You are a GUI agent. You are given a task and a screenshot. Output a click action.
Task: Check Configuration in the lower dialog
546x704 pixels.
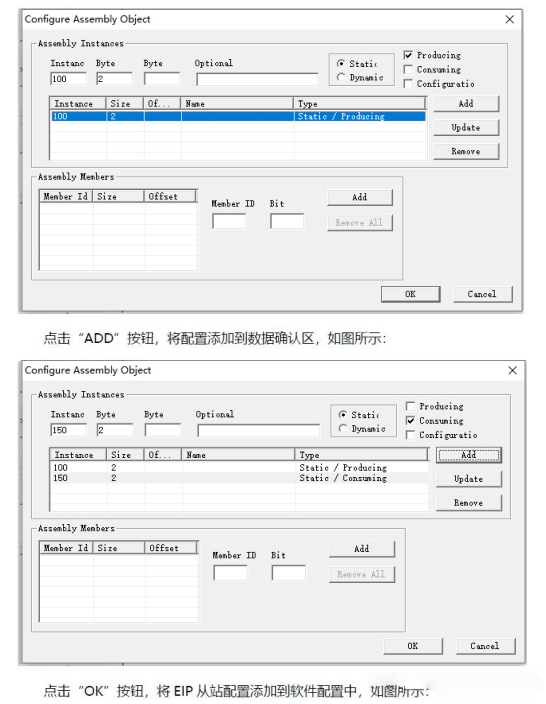[x=410, y=435]
